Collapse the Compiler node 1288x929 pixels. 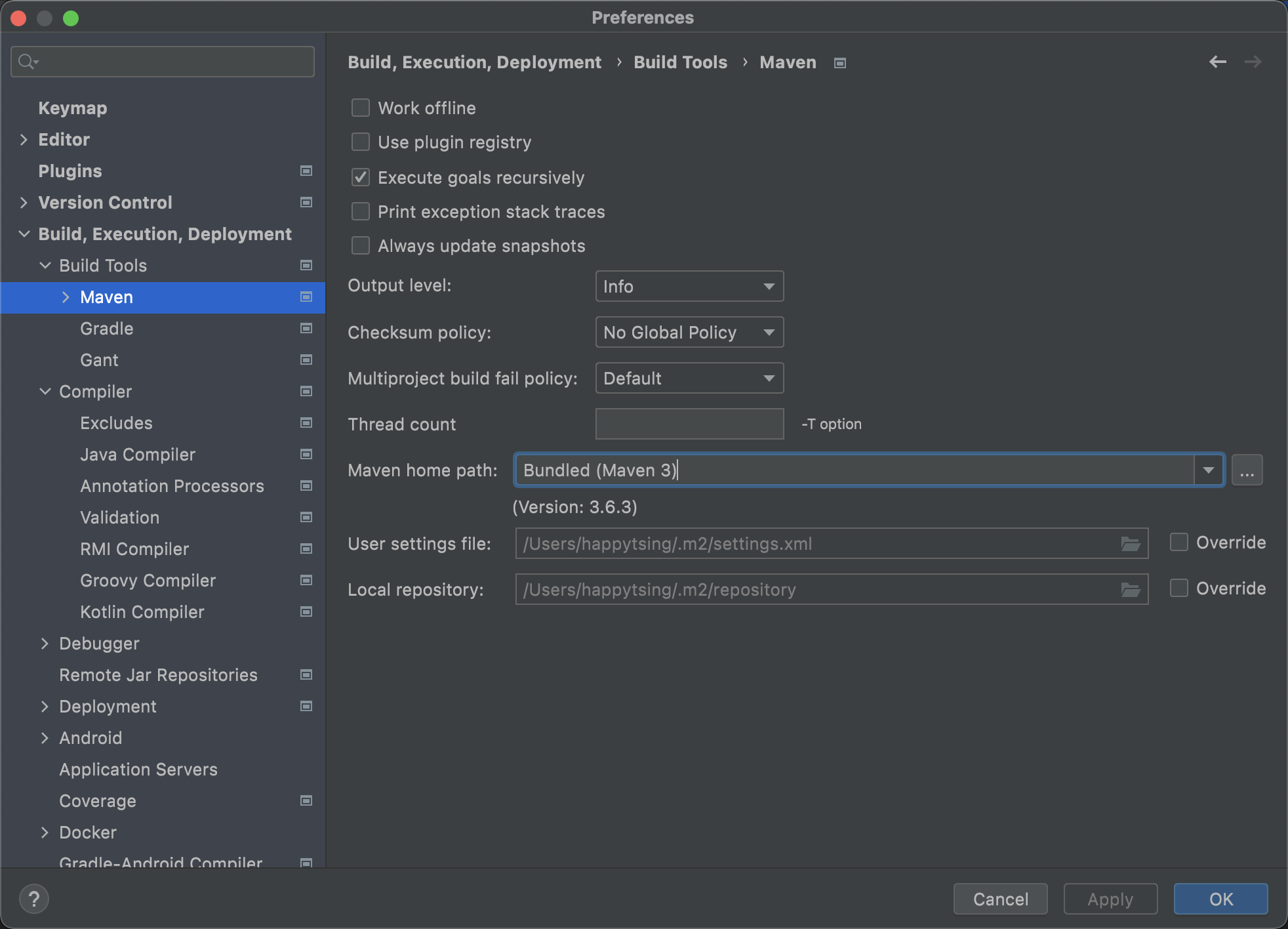(x=45, y=392)
